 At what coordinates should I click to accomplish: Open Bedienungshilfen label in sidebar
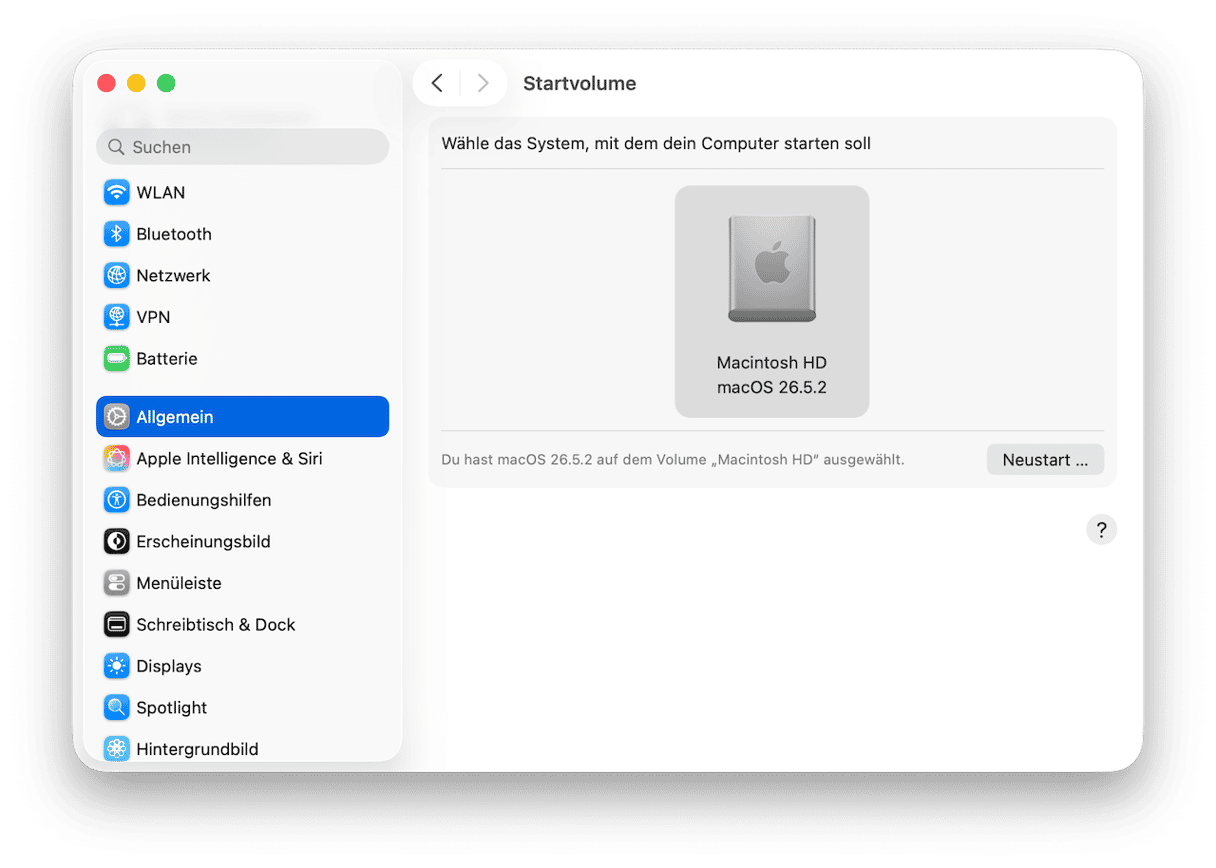pyautogui.click(x=204, y=500)
